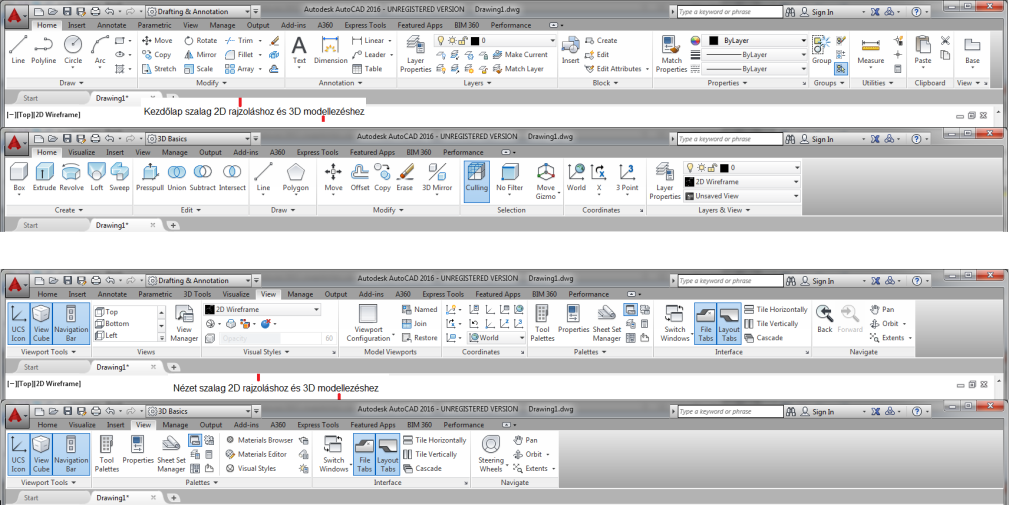
Task: Toggle File Tabs beside Switch Windows in Drafting & Annotation
Action: coord(705,324)
